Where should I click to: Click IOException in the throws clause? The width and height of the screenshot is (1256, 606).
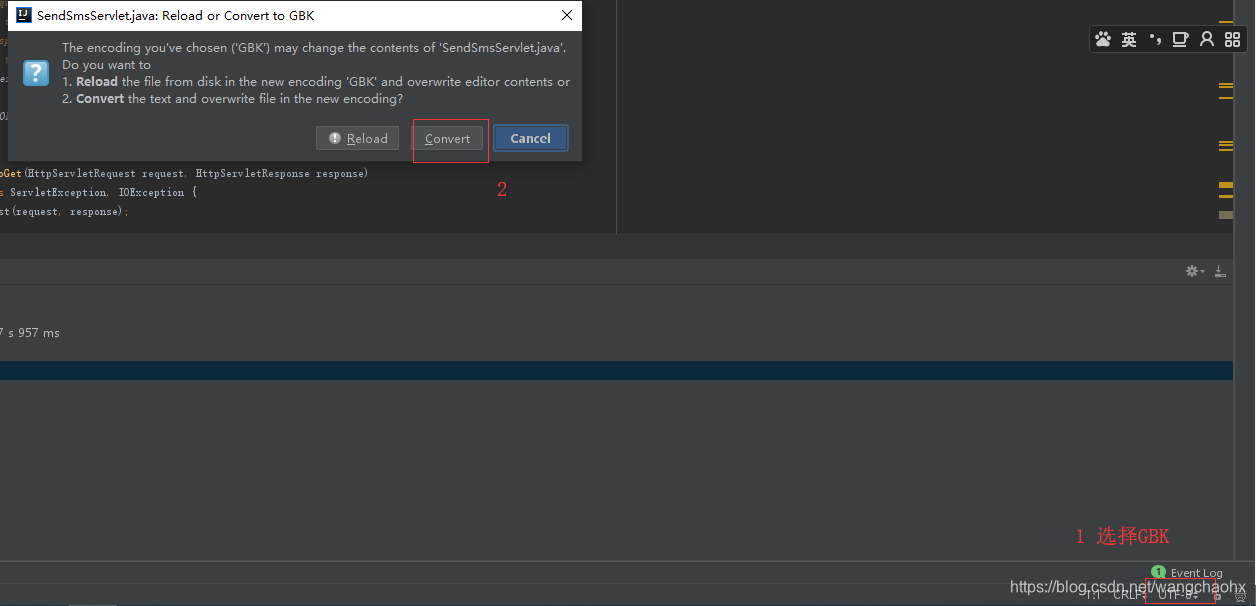pyautogui.click(x=149, y=192)
